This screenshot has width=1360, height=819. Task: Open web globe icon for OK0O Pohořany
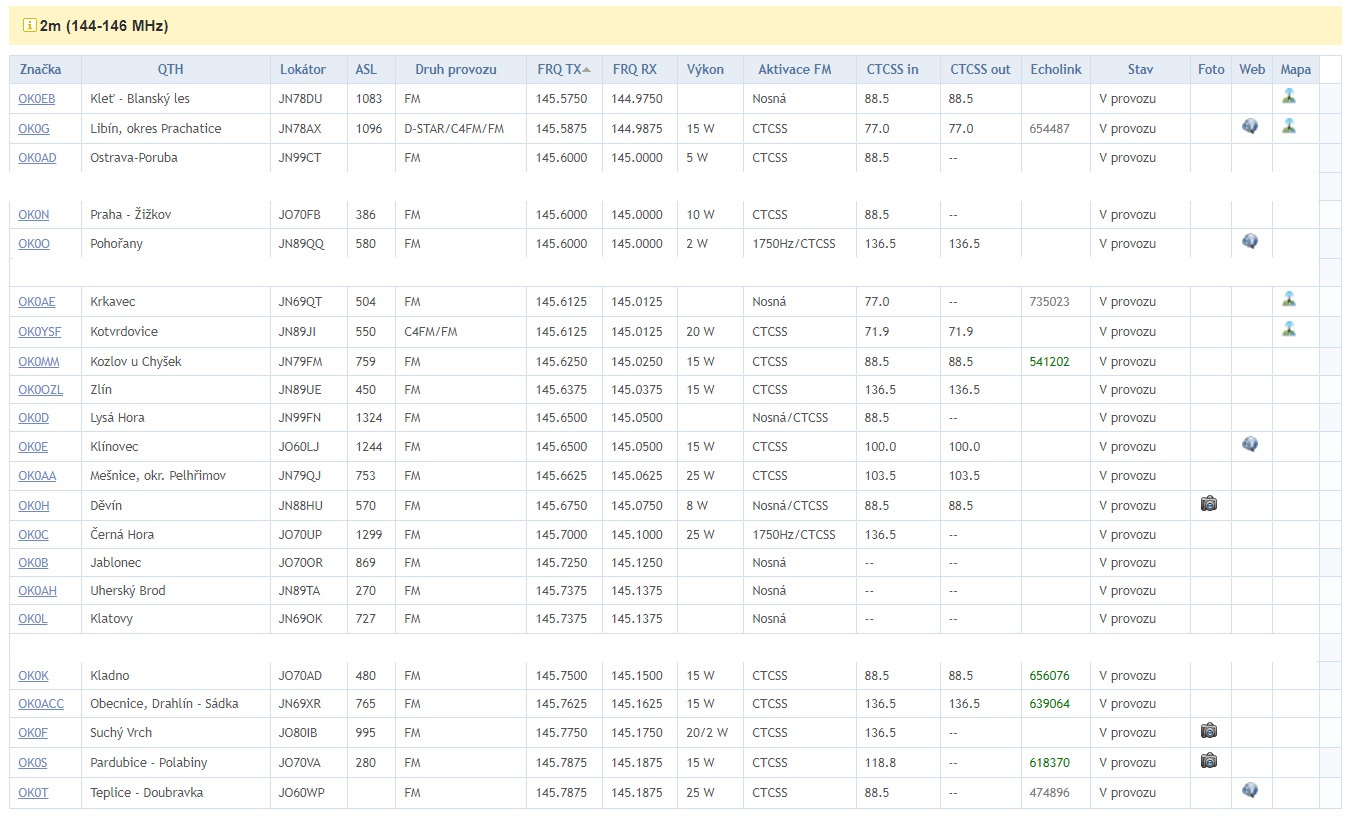pyautogui.click(x=1250, y=242)
